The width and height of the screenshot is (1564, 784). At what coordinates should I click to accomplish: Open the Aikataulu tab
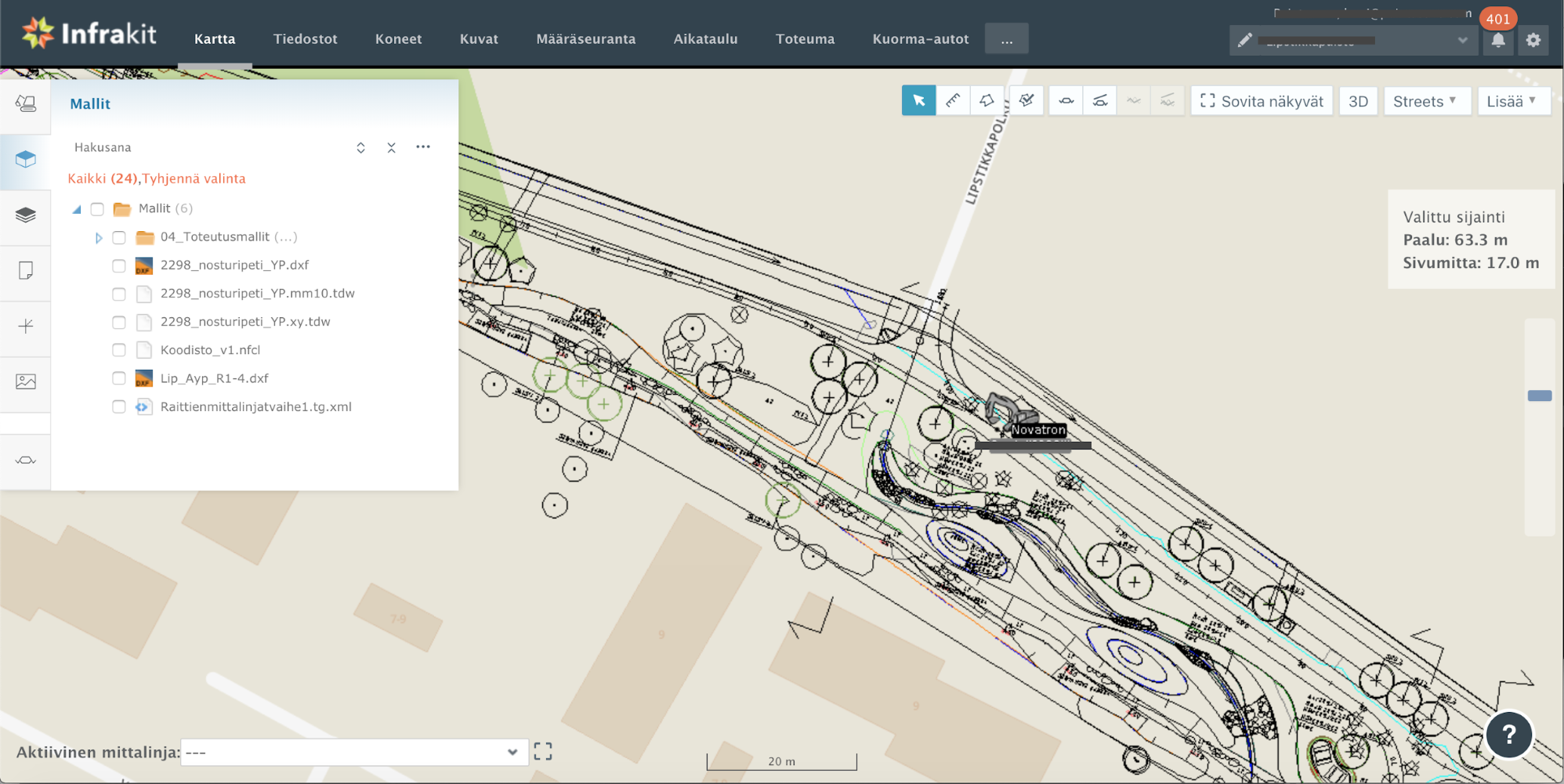705,39
